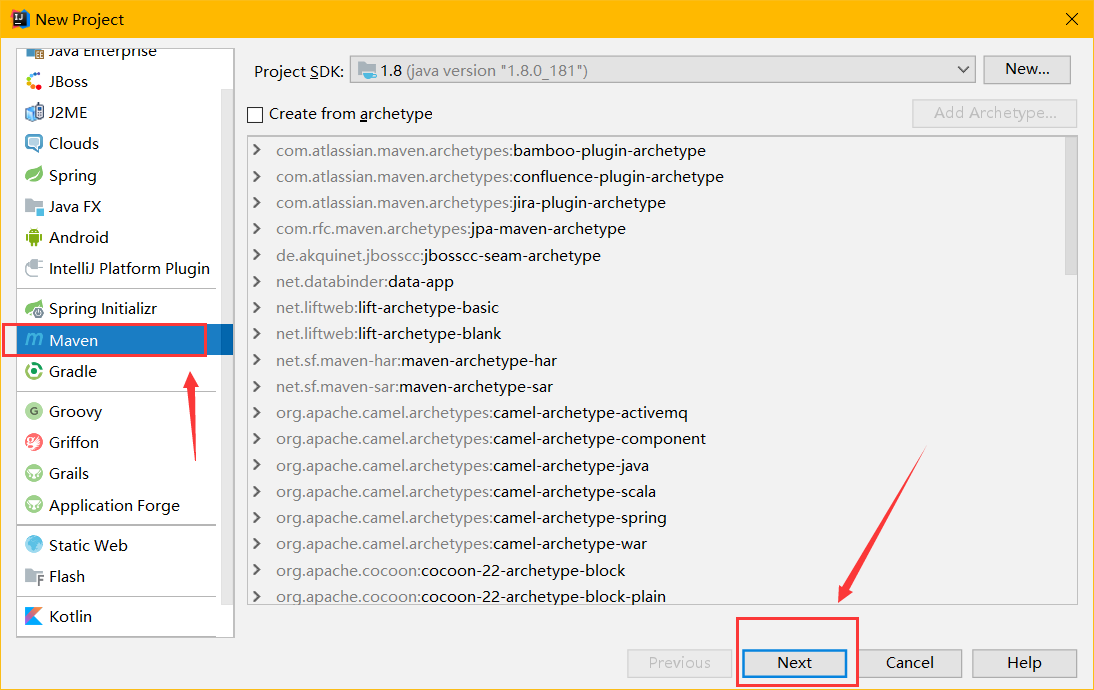This screenshot has width=1094, height=690.
Task: Click the Help button
Action: tap(1024, 663)
